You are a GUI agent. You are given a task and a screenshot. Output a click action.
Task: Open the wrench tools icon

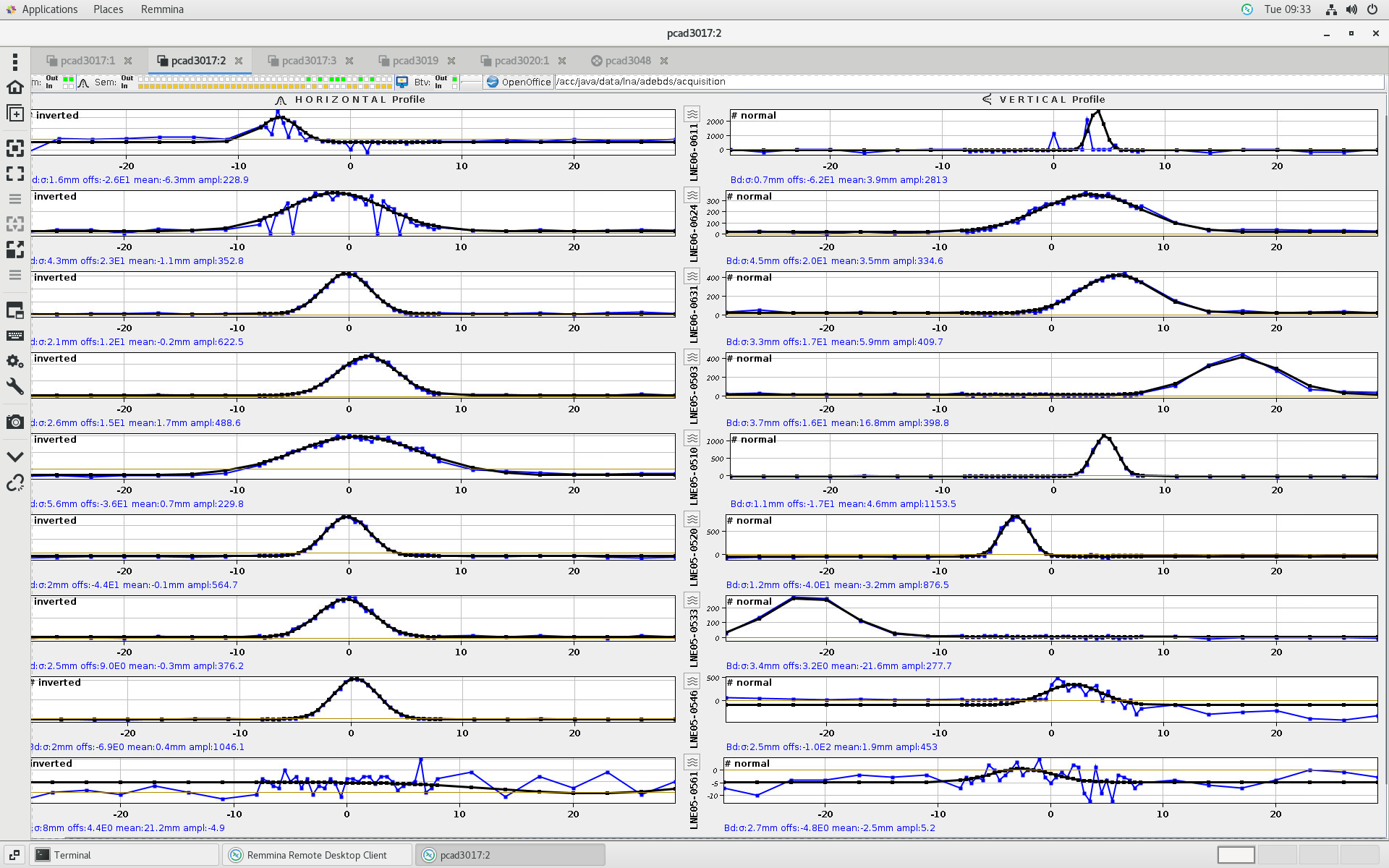14,386
